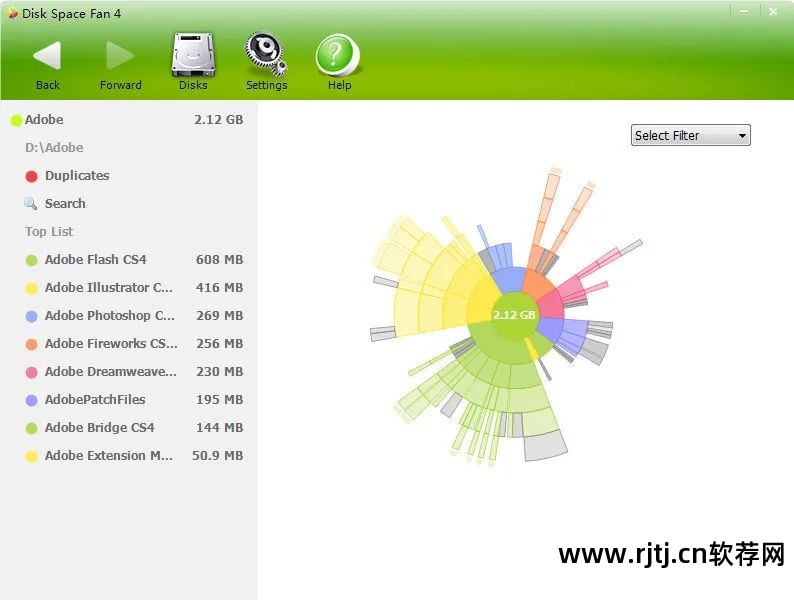The image size is (794, 600).
Task: Minimize the Disk Space Fan window
Action: (x=744, y=11)
